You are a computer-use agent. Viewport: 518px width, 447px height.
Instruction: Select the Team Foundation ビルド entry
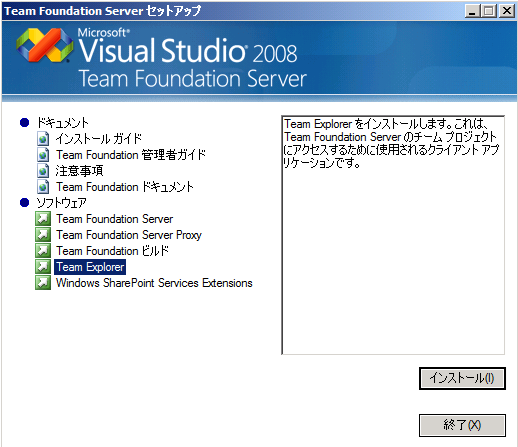pos(112,251)
